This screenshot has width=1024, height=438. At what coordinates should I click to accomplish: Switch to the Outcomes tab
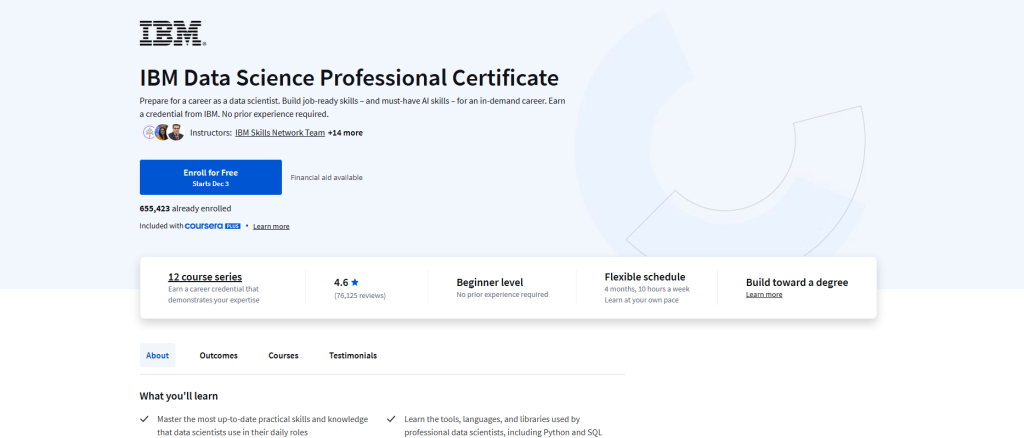tap(219, 356)
